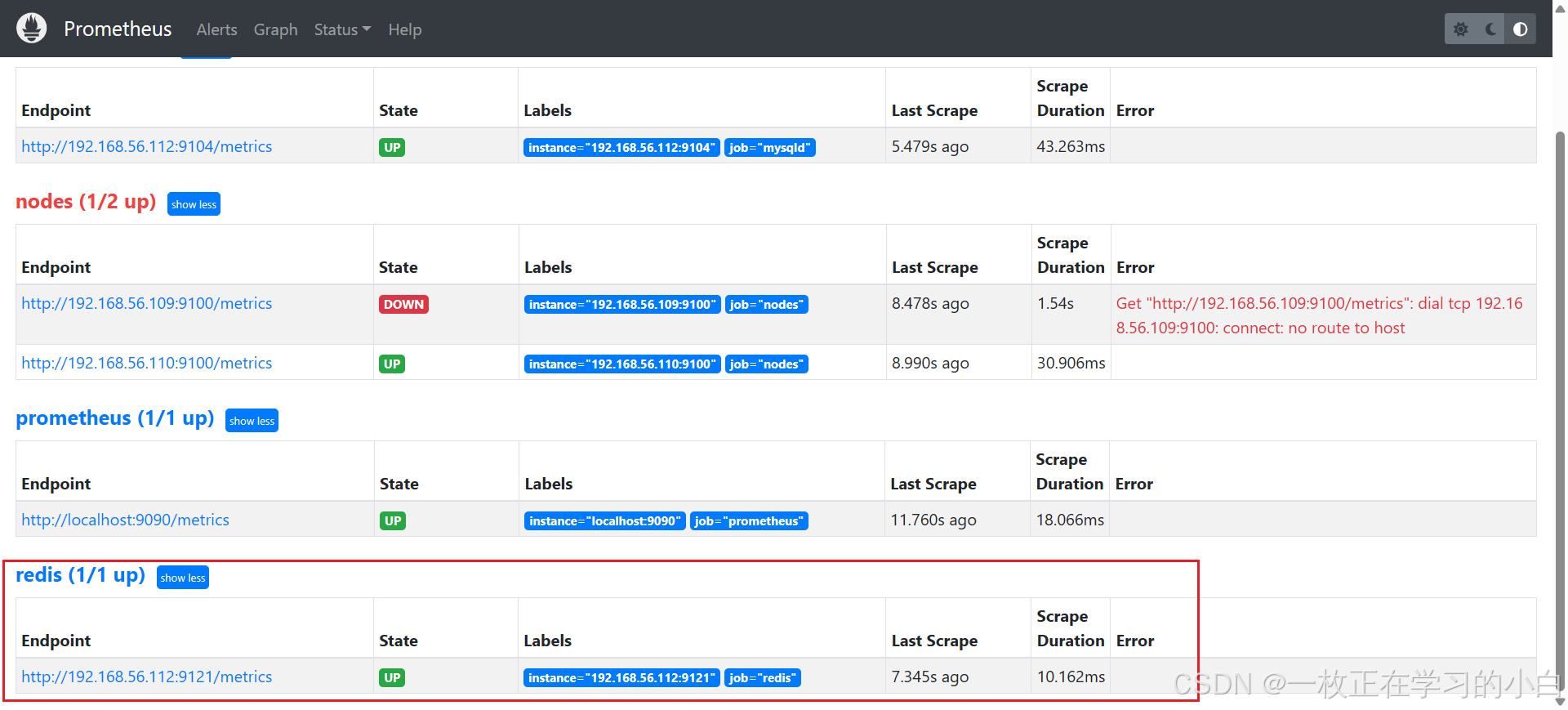Click last scrape value 7.345s ago
Screen dimensions: 1568x710
[930, 677]
